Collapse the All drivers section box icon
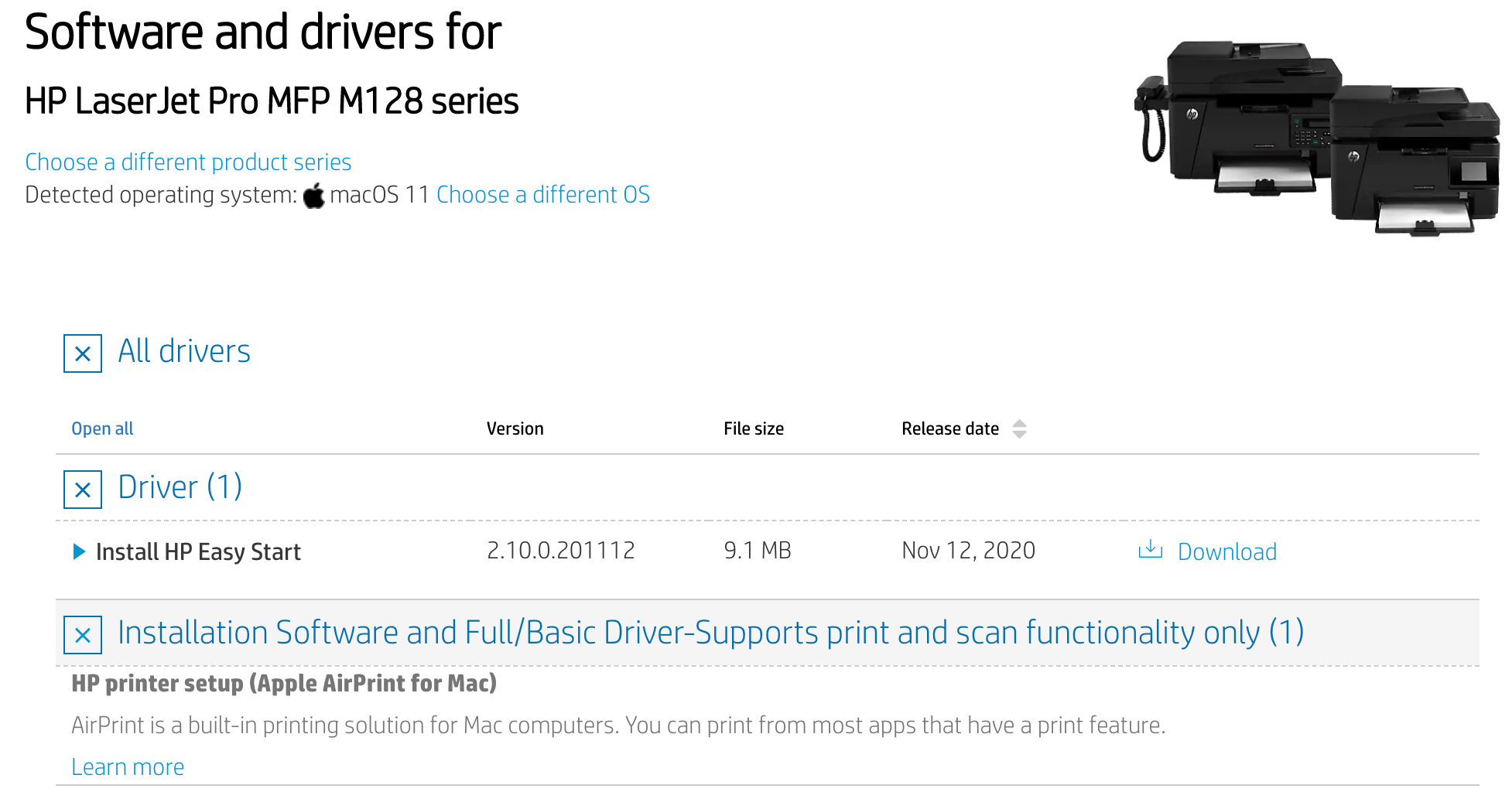Viewport: 1512px width, 792px height. [83, 353]
